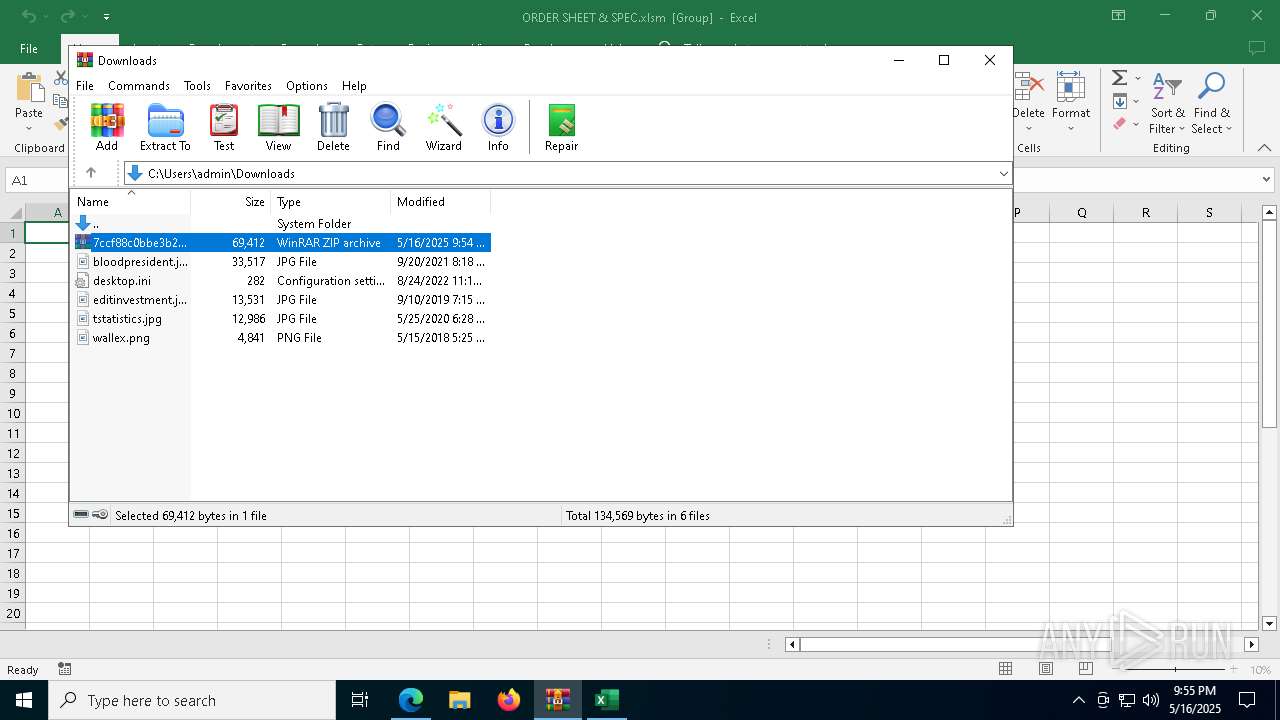Redo action in Excel quick access
This screenshot has width=1280, height=720.
pyautogui.click(x=67, y=16)
